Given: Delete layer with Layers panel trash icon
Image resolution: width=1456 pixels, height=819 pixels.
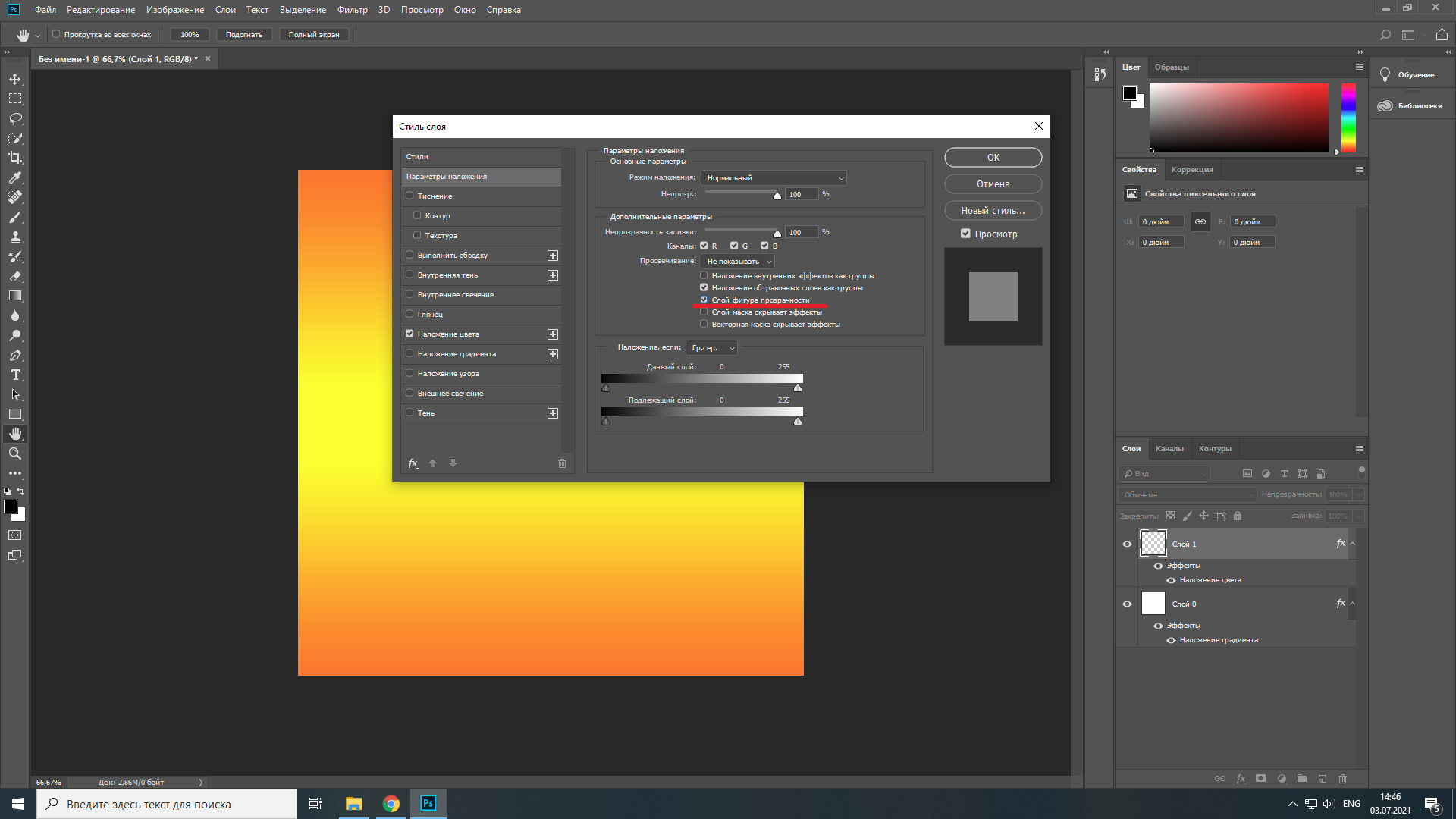Looking at the screenshot, I should (x=1342, y=778).
